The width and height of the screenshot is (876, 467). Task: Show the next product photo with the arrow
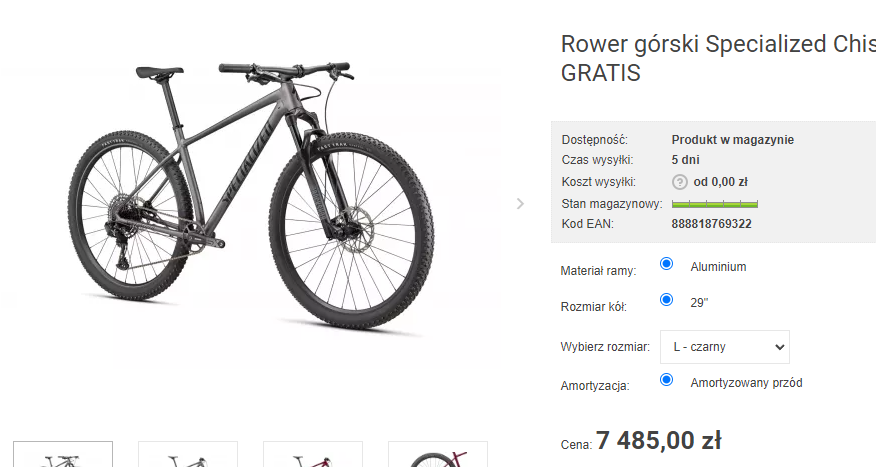click(520, 204)
